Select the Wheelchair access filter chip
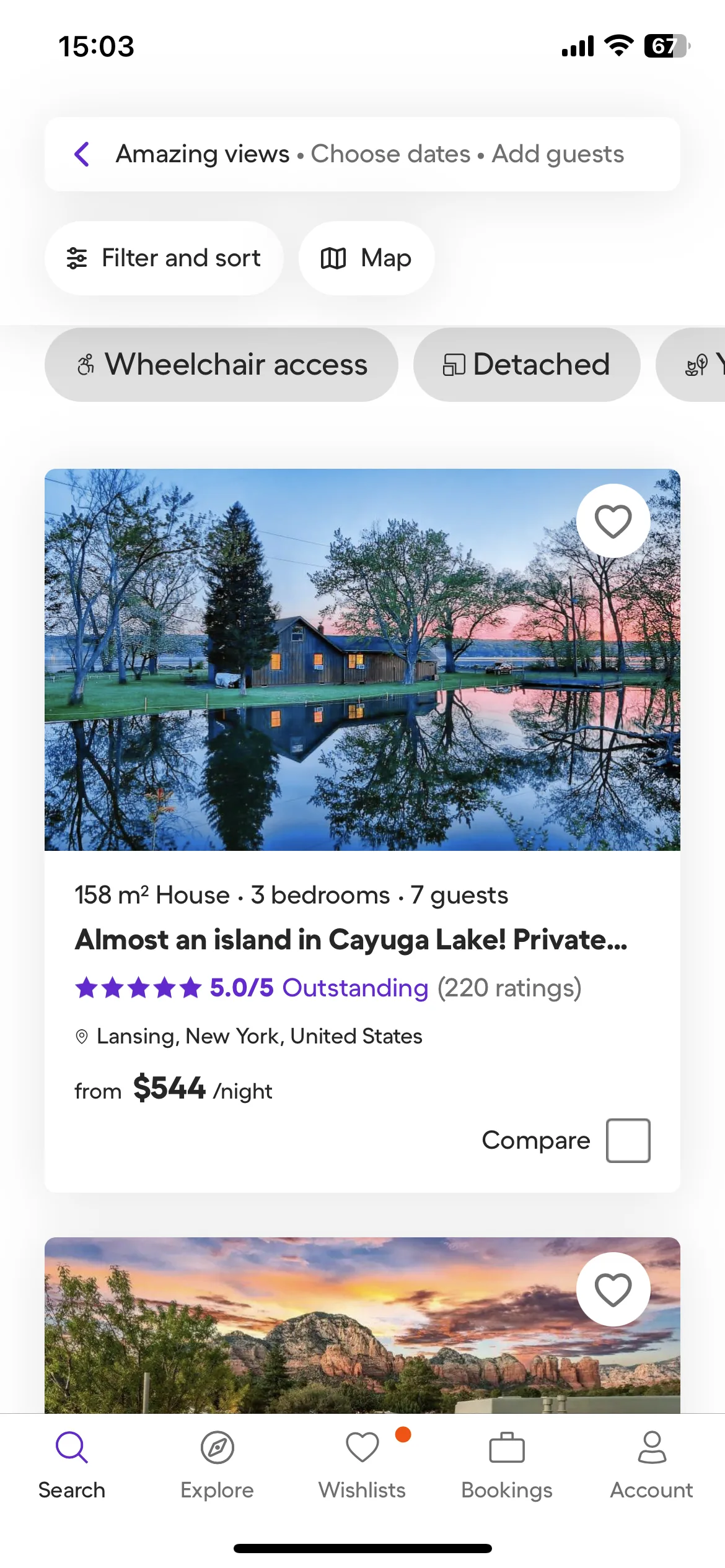Viewport: 725px width, 1568px height. point(221,365)
